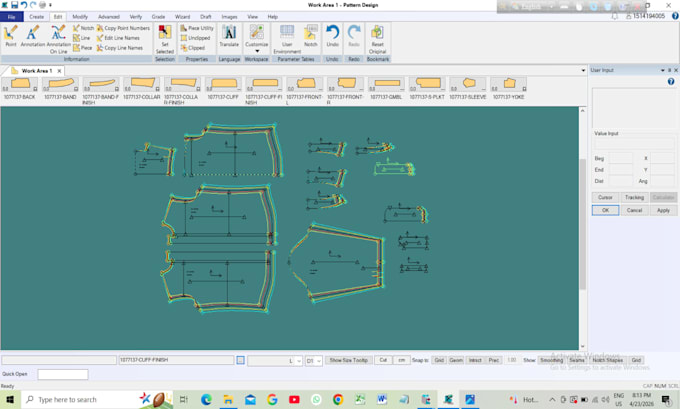Image resolution: width=680 pixels, height=409 pixels.
Task: Select Copy Point Numbers
Action: [123, 28]
